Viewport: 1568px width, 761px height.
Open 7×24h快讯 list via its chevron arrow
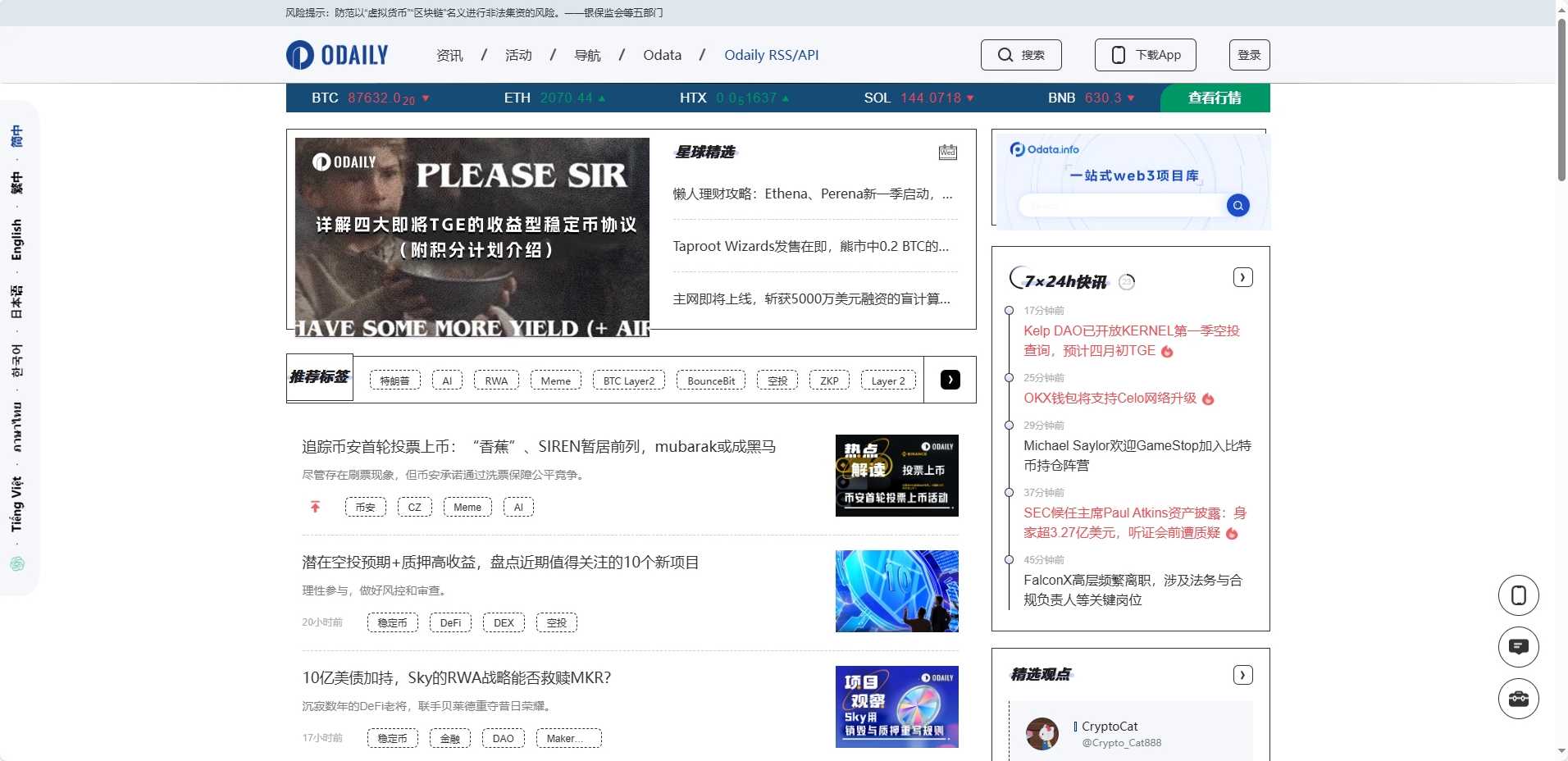[1242, 277]
